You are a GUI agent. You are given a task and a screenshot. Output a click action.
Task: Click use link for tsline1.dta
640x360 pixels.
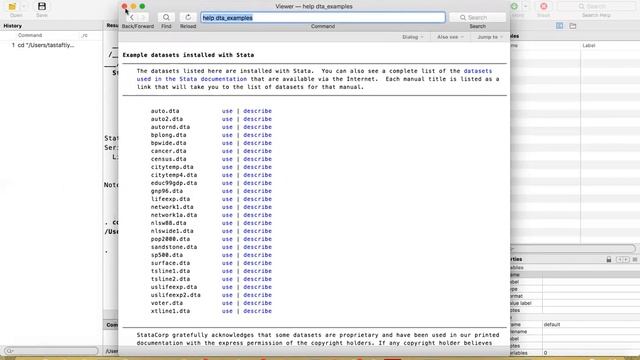coord(227,271)
